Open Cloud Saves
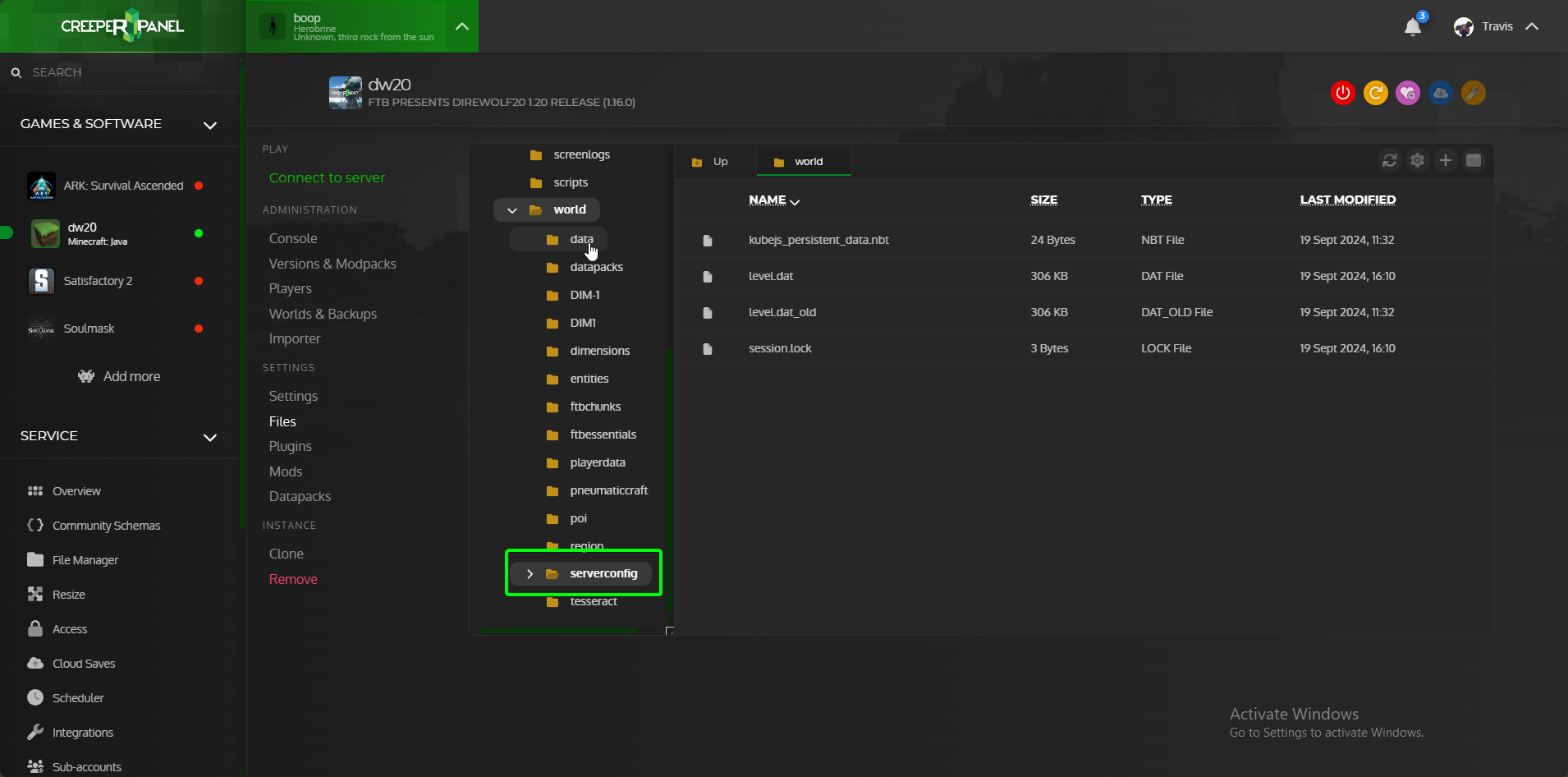The image size is (1568, 777). [x=84, y=664]
